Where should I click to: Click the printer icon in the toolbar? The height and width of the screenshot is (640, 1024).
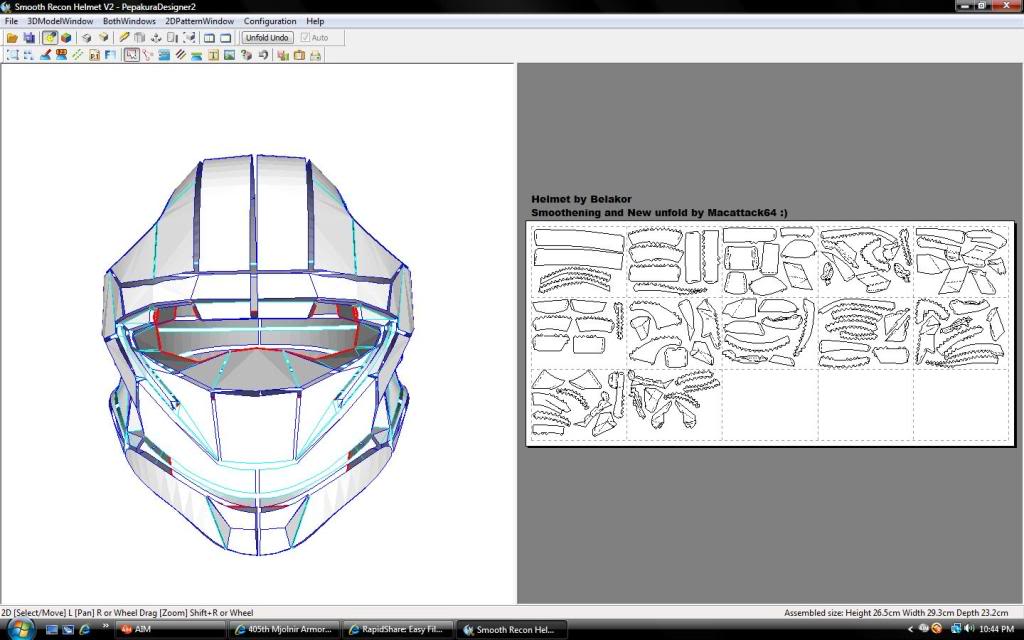tap(315, 55)
